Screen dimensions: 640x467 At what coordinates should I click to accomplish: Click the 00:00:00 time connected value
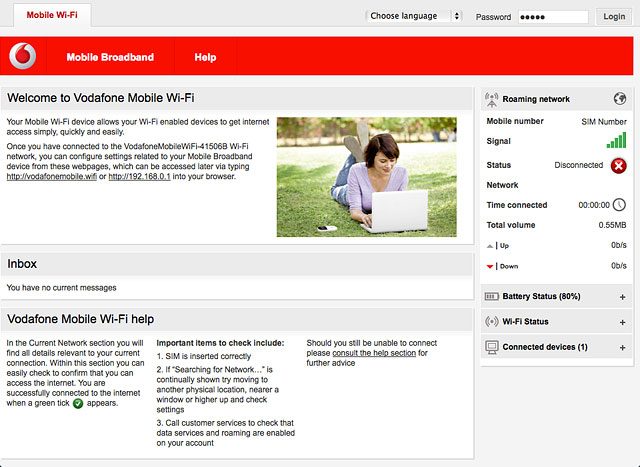594,205
